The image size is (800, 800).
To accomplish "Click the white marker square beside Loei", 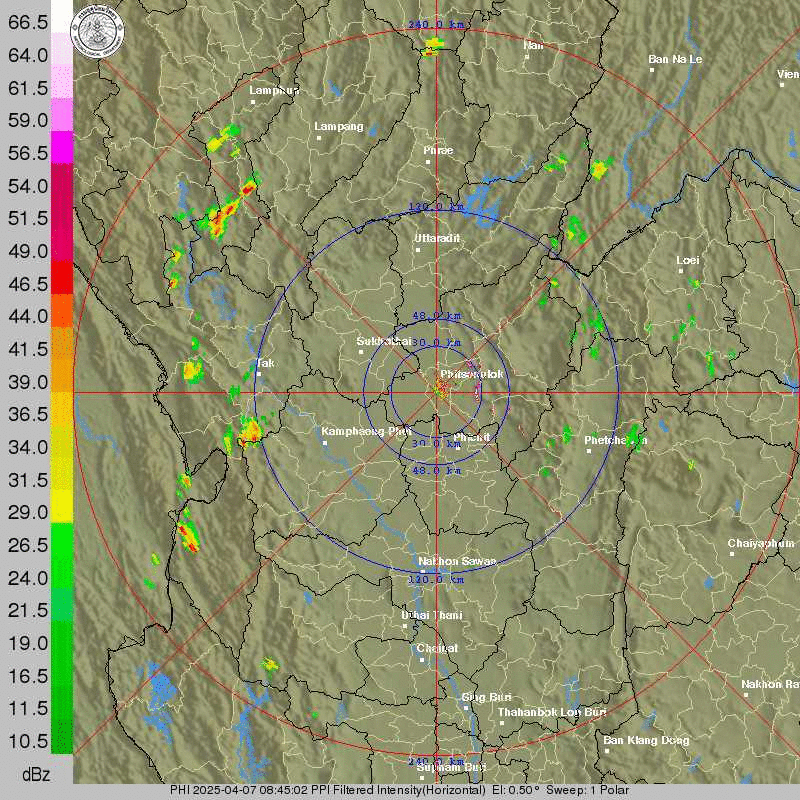I will [x=681, y=271].
